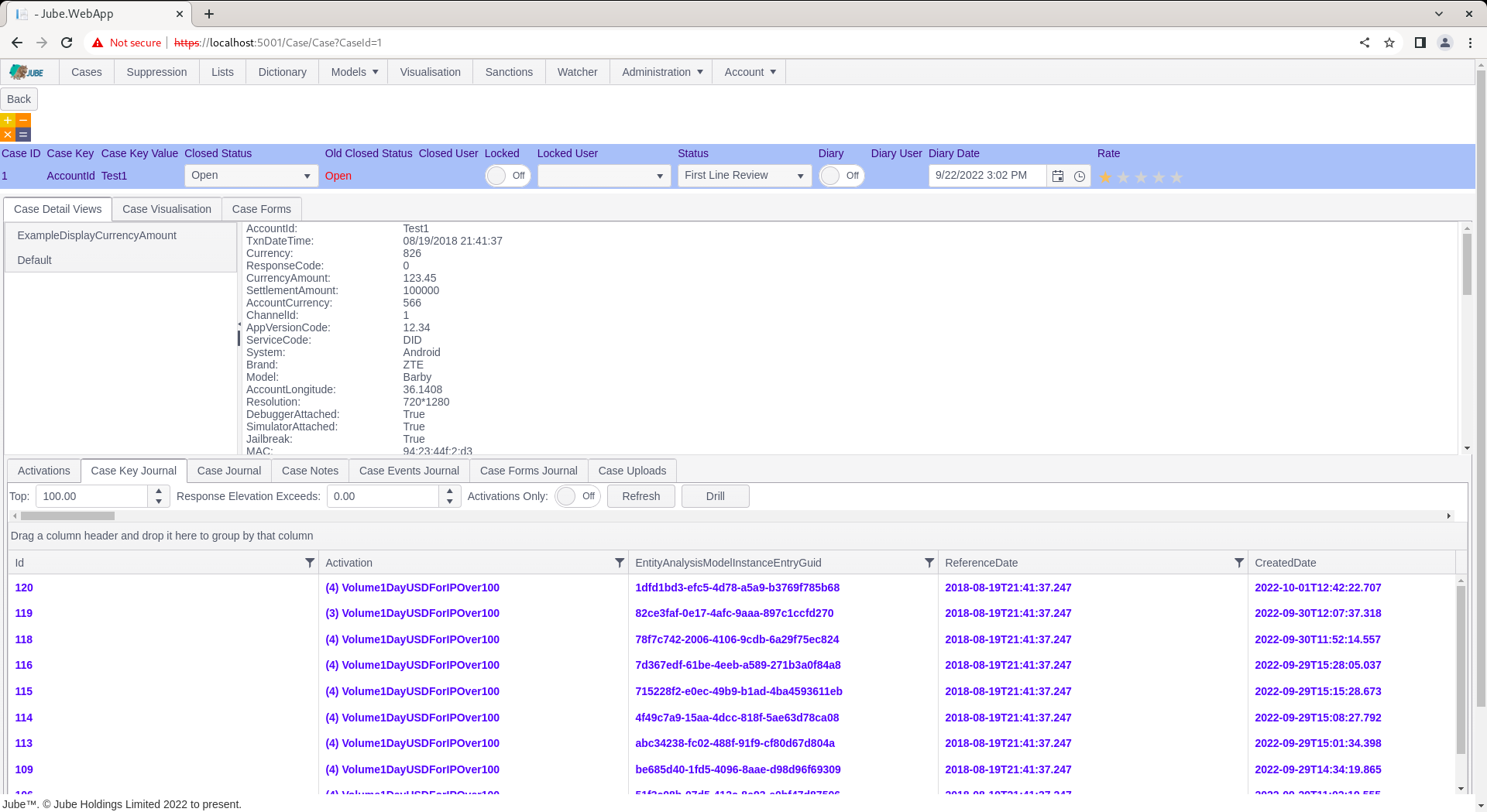This screenshot has width=1487, height=812.
Task: Click the journal grid horizontal scrollbar thumb
Action: coord(67,516)
